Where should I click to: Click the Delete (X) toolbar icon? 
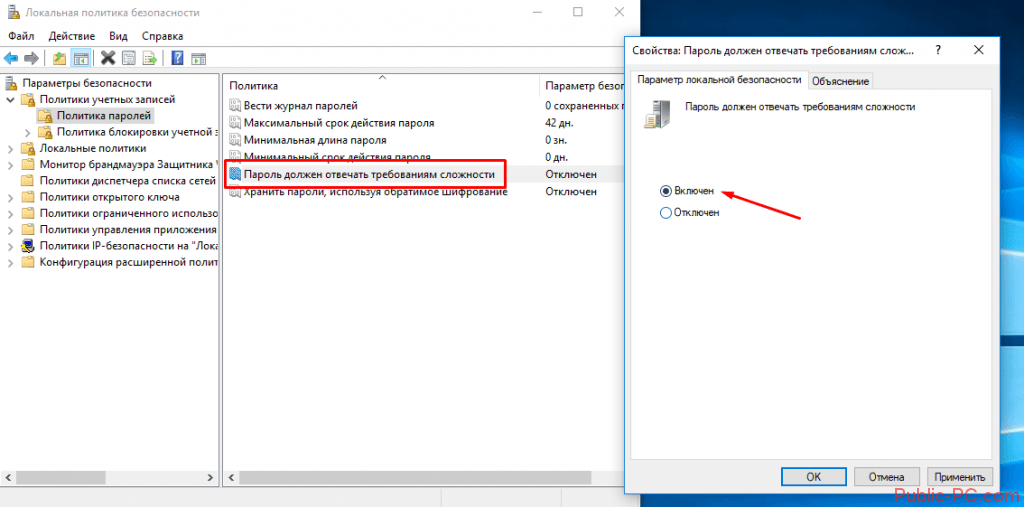107,58
